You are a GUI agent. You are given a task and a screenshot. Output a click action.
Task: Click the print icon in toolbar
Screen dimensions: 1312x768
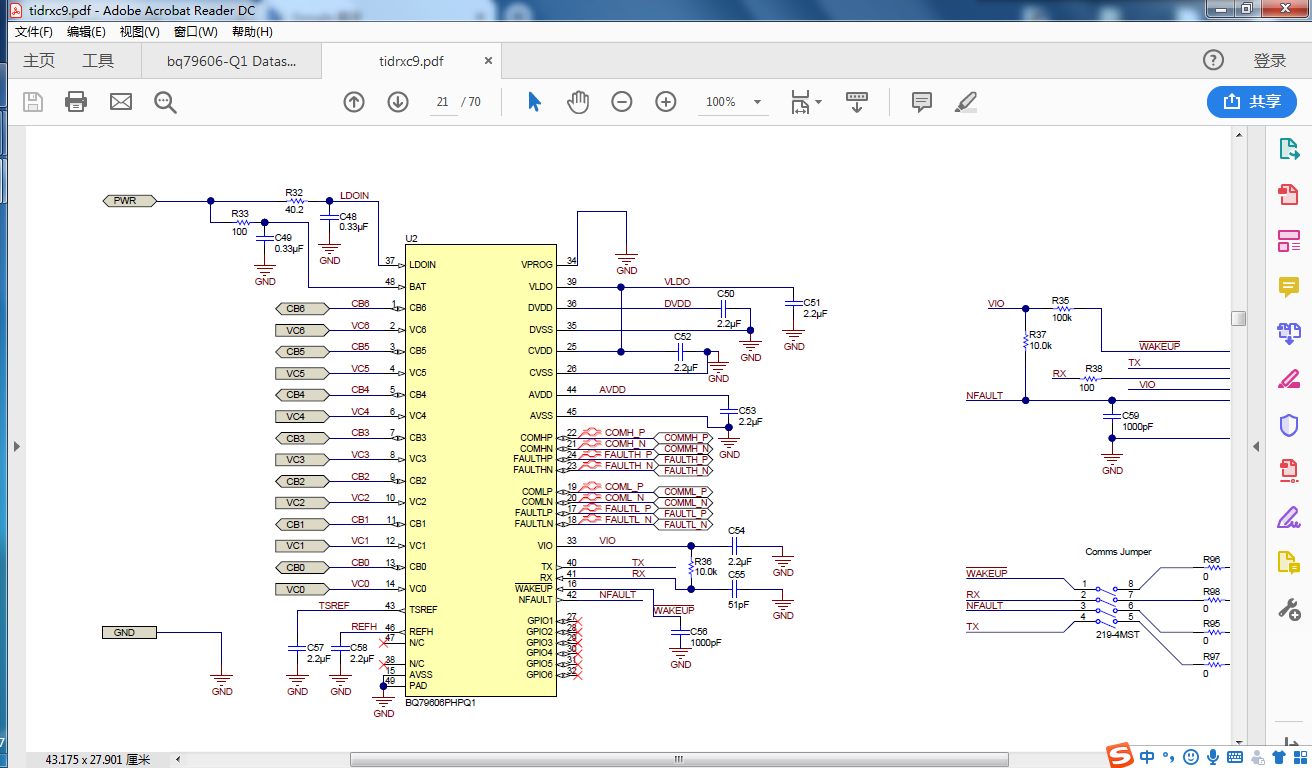(x=76, y=102)
